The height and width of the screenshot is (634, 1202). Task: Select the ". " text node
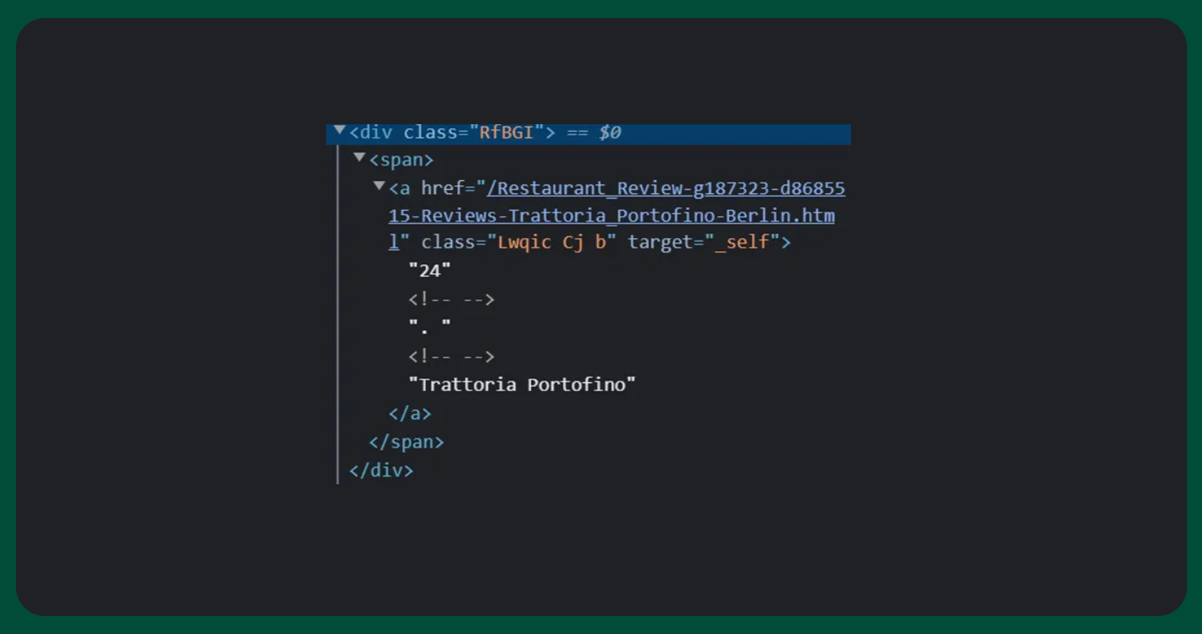(x=430, y=327)
